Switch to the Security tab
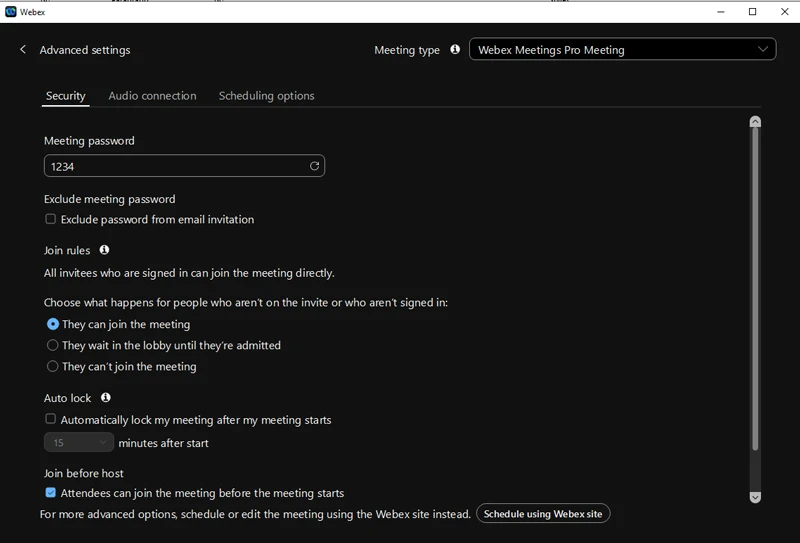The width and height of the screenshot is (800, 543). [65, 95]
